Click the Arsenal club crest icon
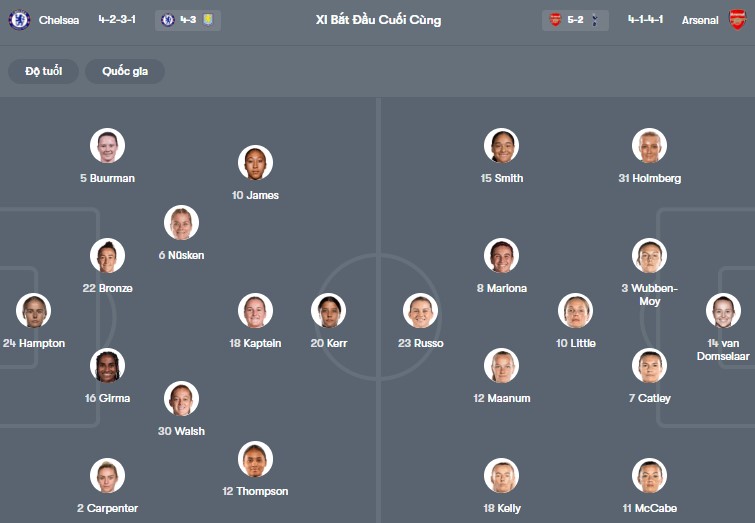The width and height of the screenshot is (755, 523). tap(737, 20)
